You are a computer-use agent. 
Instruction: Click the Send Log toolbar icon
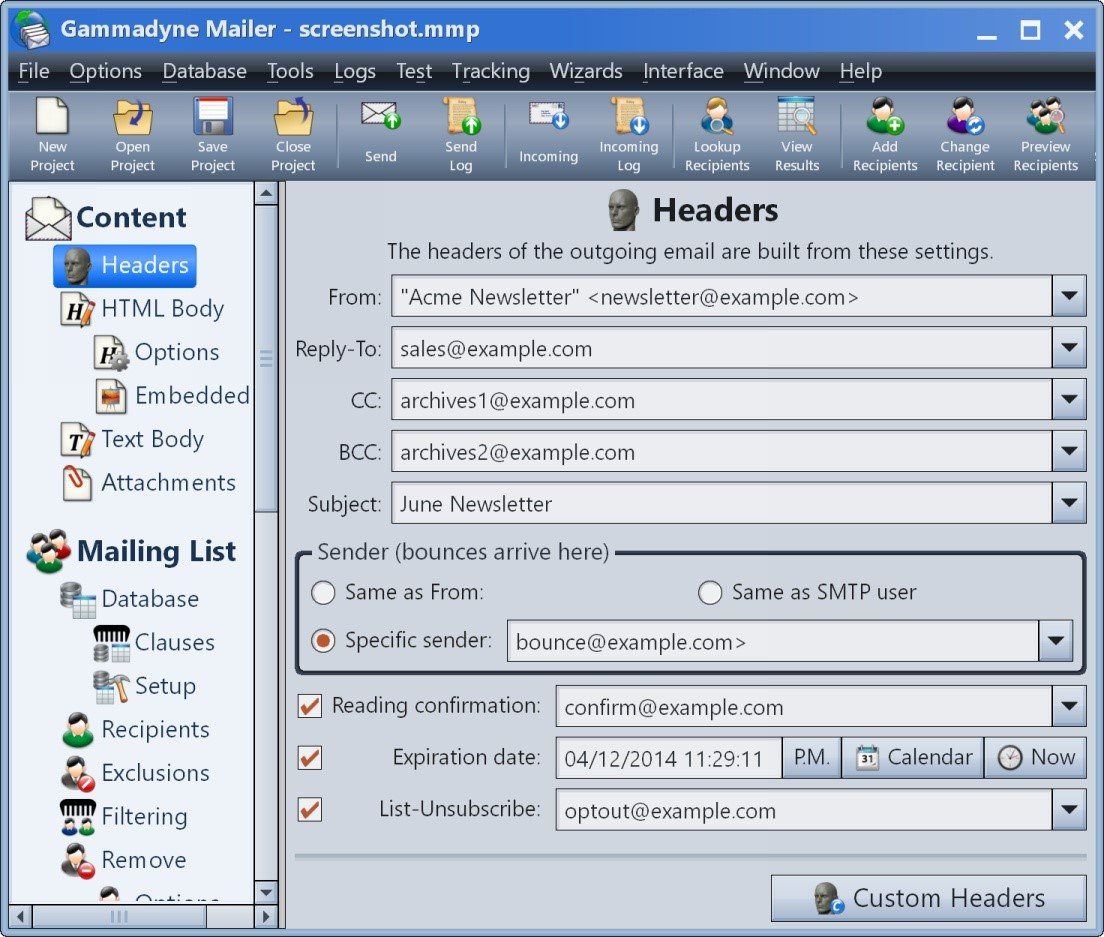point(461,135)
